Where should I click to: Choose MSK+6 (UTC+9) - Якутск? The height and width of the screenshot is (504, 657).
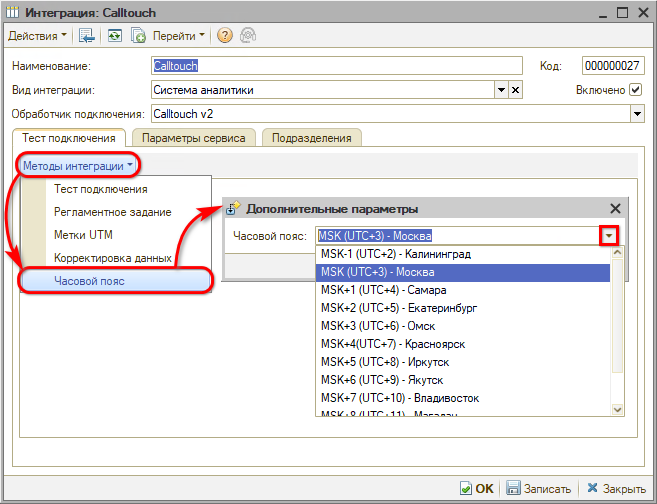(463, 380)
